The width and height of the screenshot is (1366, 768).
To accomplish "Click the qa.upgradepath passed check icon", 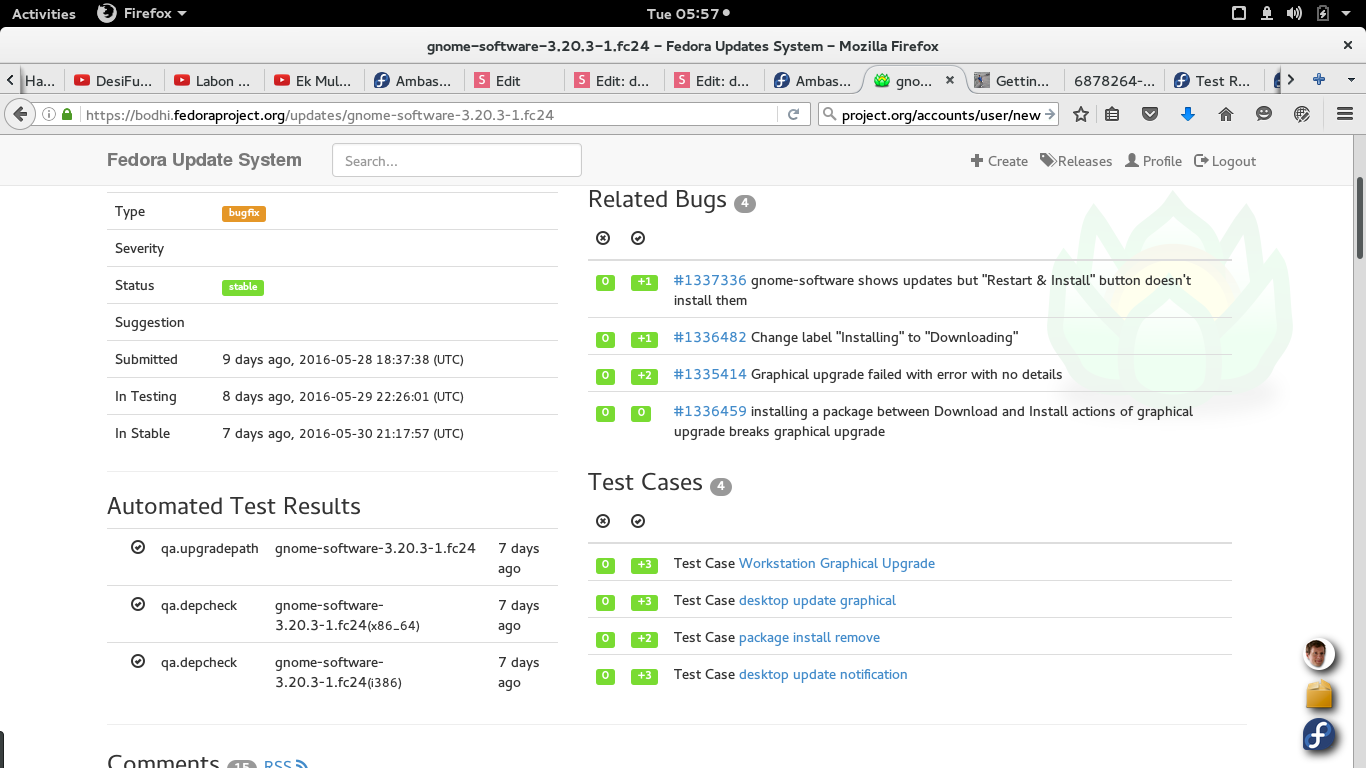I will 138,547.
